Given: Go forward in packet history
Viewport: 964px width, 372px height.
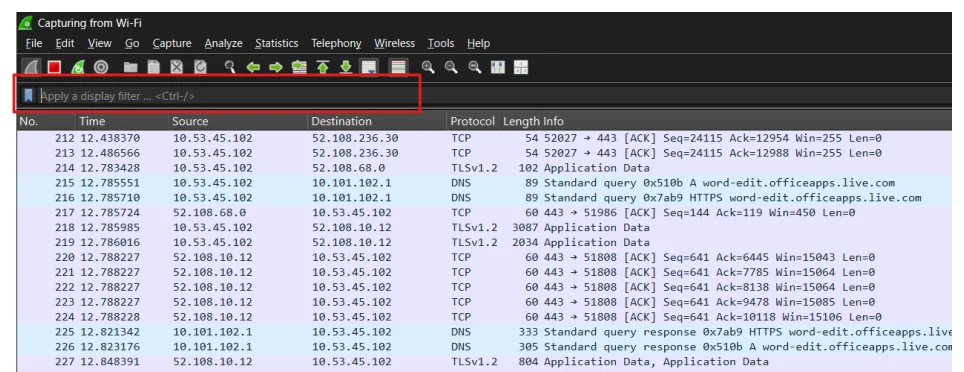Looking at the screenshot, I should click(276, 67).
